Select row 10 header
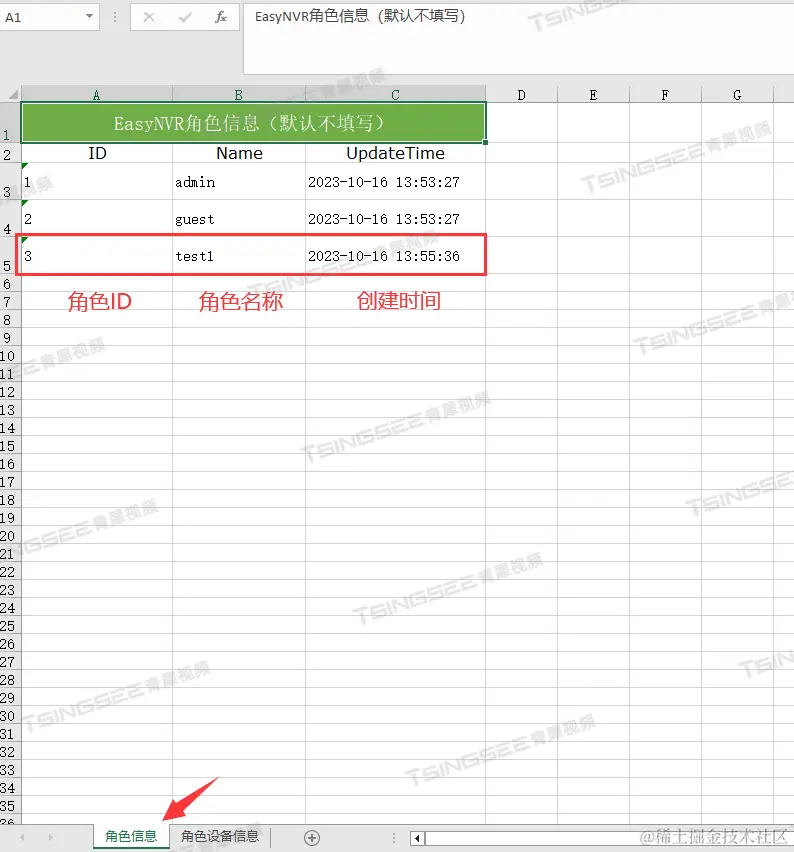 click(x=10, y=355)
